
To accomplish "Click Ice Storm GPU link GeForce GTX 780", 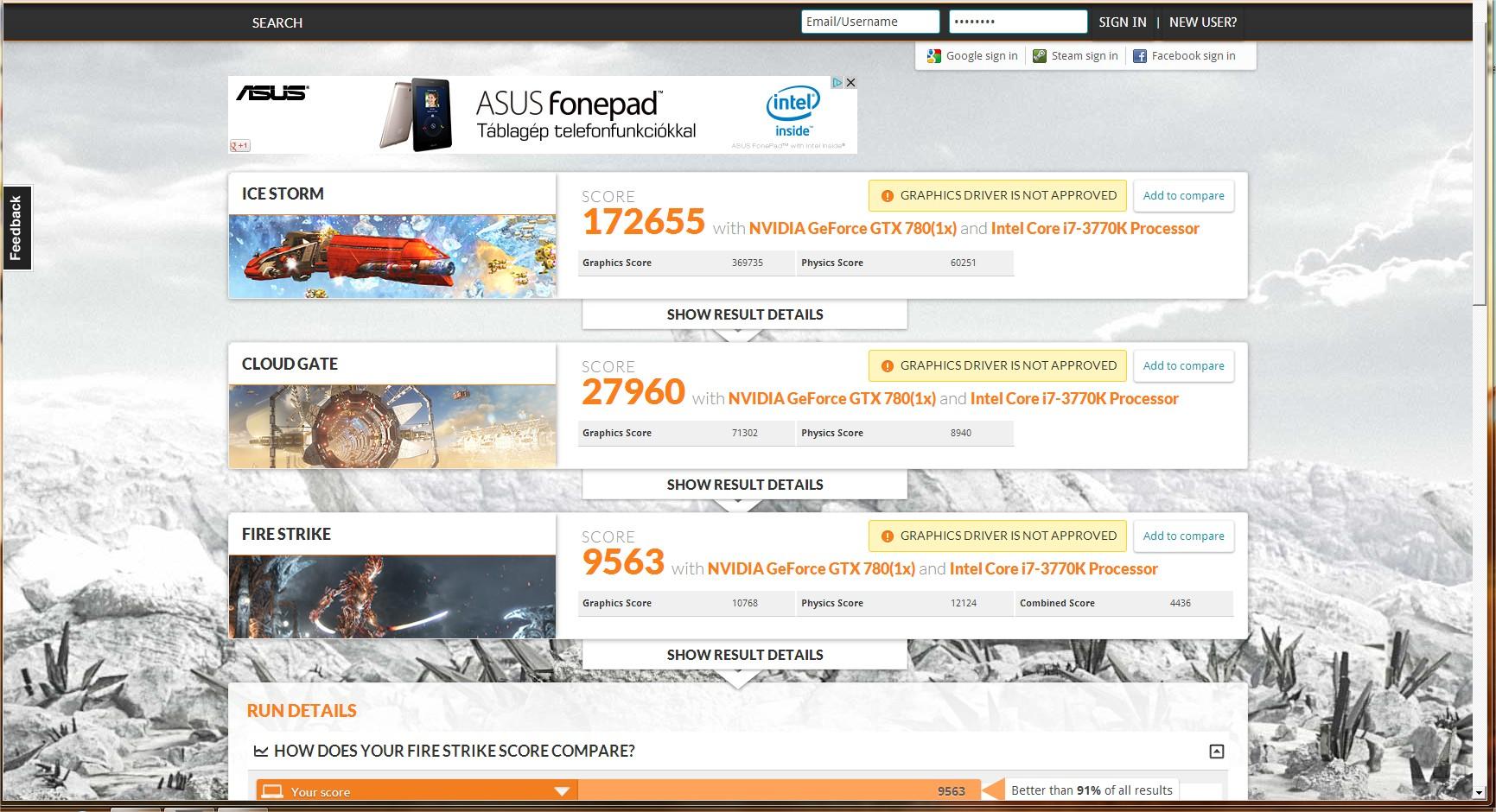I will 852,229.
